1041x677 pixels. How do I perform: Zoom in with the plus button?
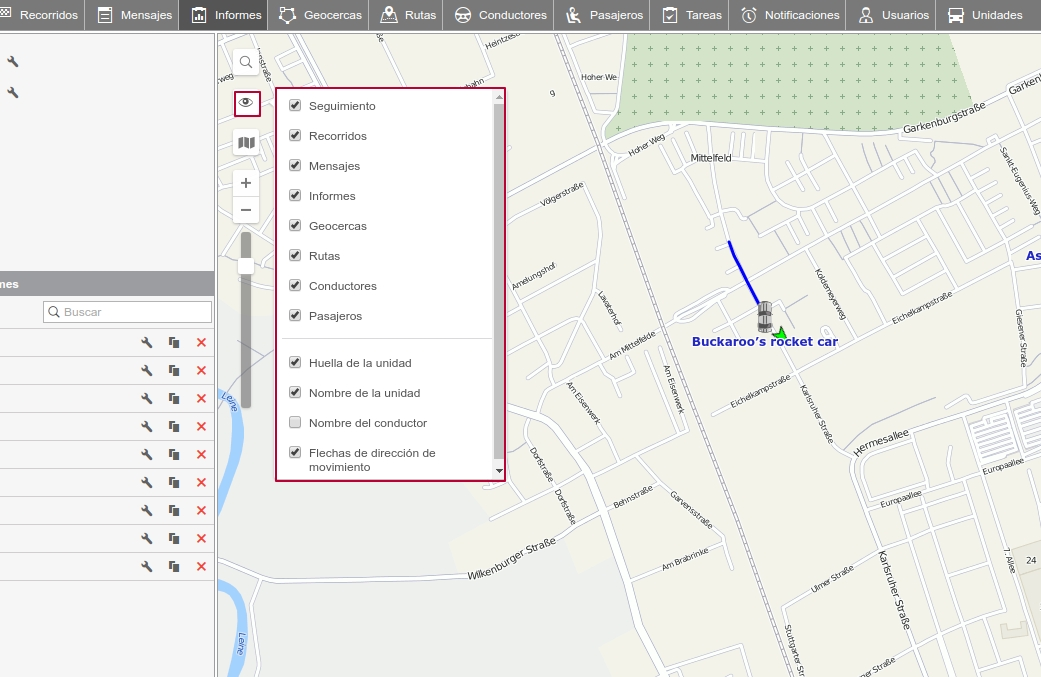pos(246,184)
